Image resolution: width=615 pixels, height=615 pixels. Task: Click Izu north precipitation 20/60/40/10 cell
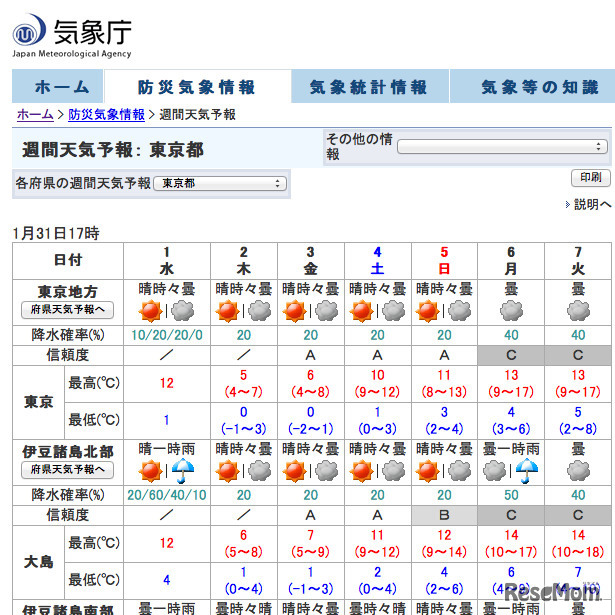pos(167,495)
